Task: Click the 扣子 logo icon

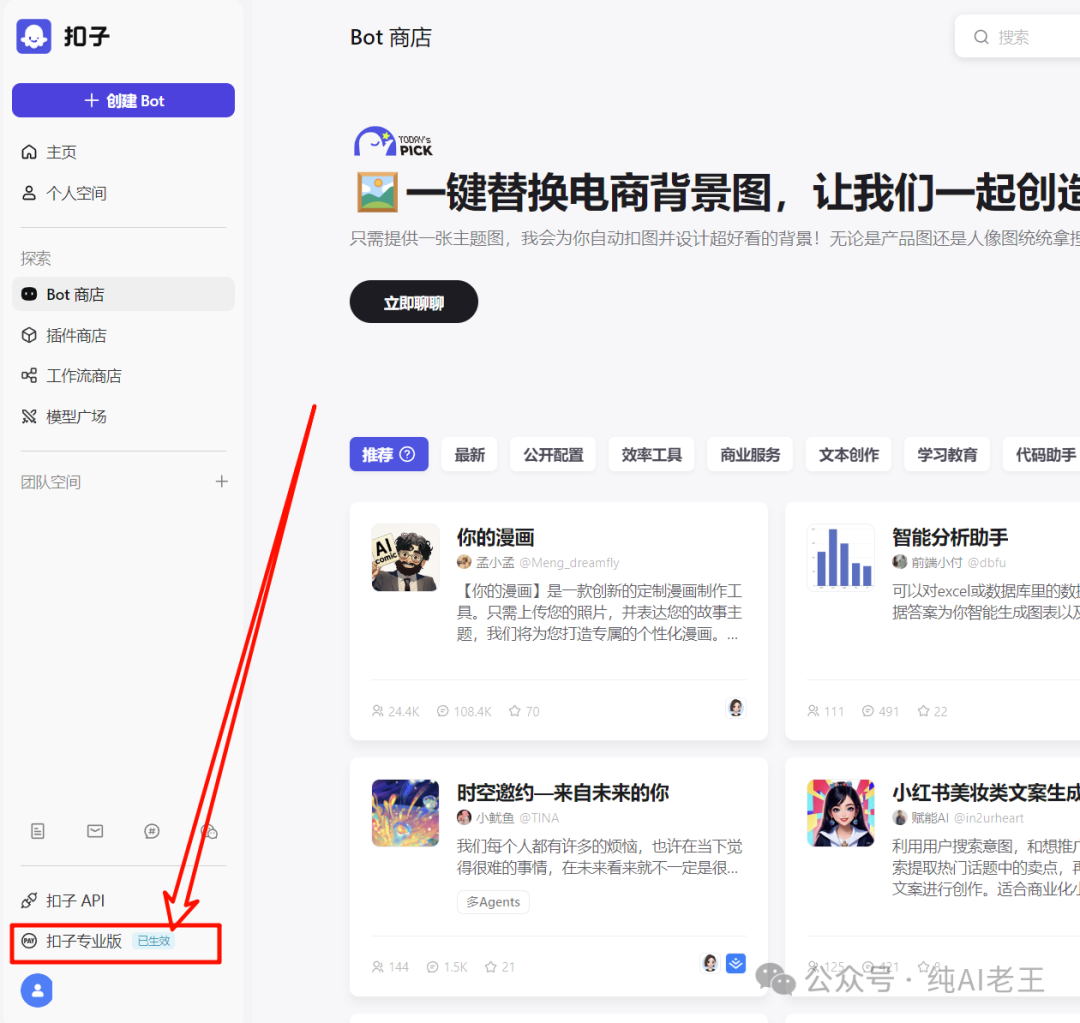Action: (x=34, y=37)
